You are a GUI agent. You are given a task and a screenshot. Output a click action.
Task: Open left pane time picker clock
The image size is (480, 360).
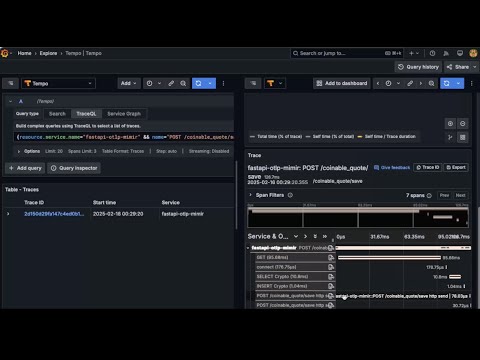(x=149, y=83)
